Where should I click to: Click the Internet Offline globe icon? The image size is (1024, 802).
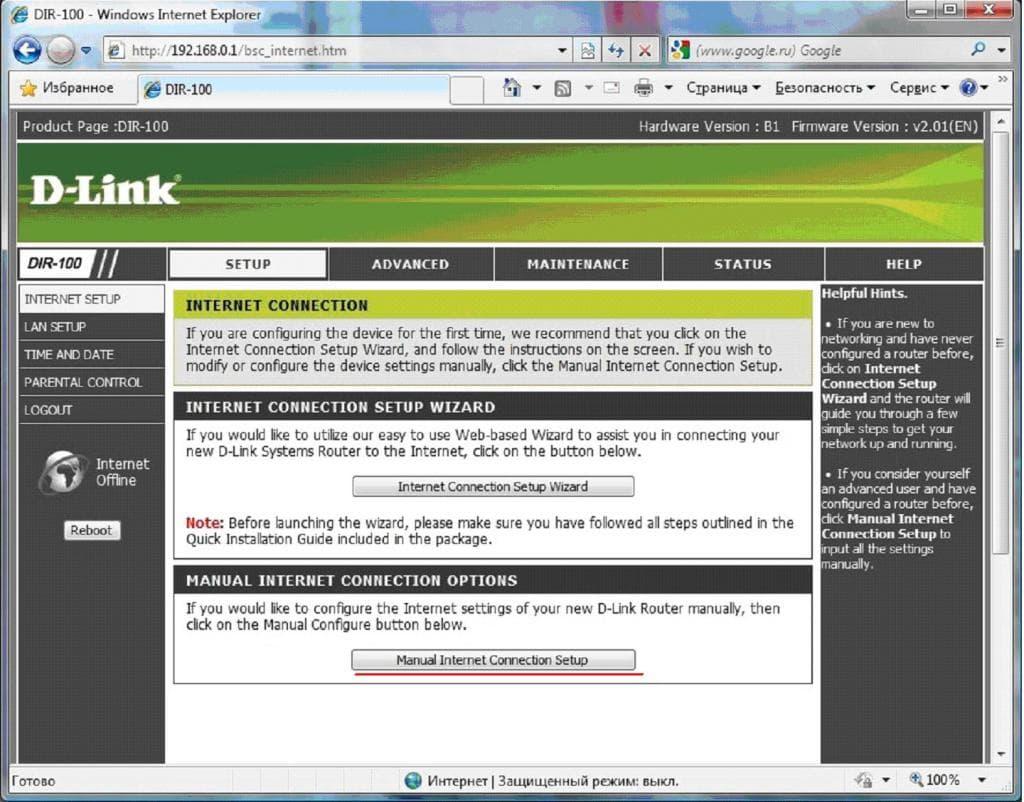click(62, 472)
